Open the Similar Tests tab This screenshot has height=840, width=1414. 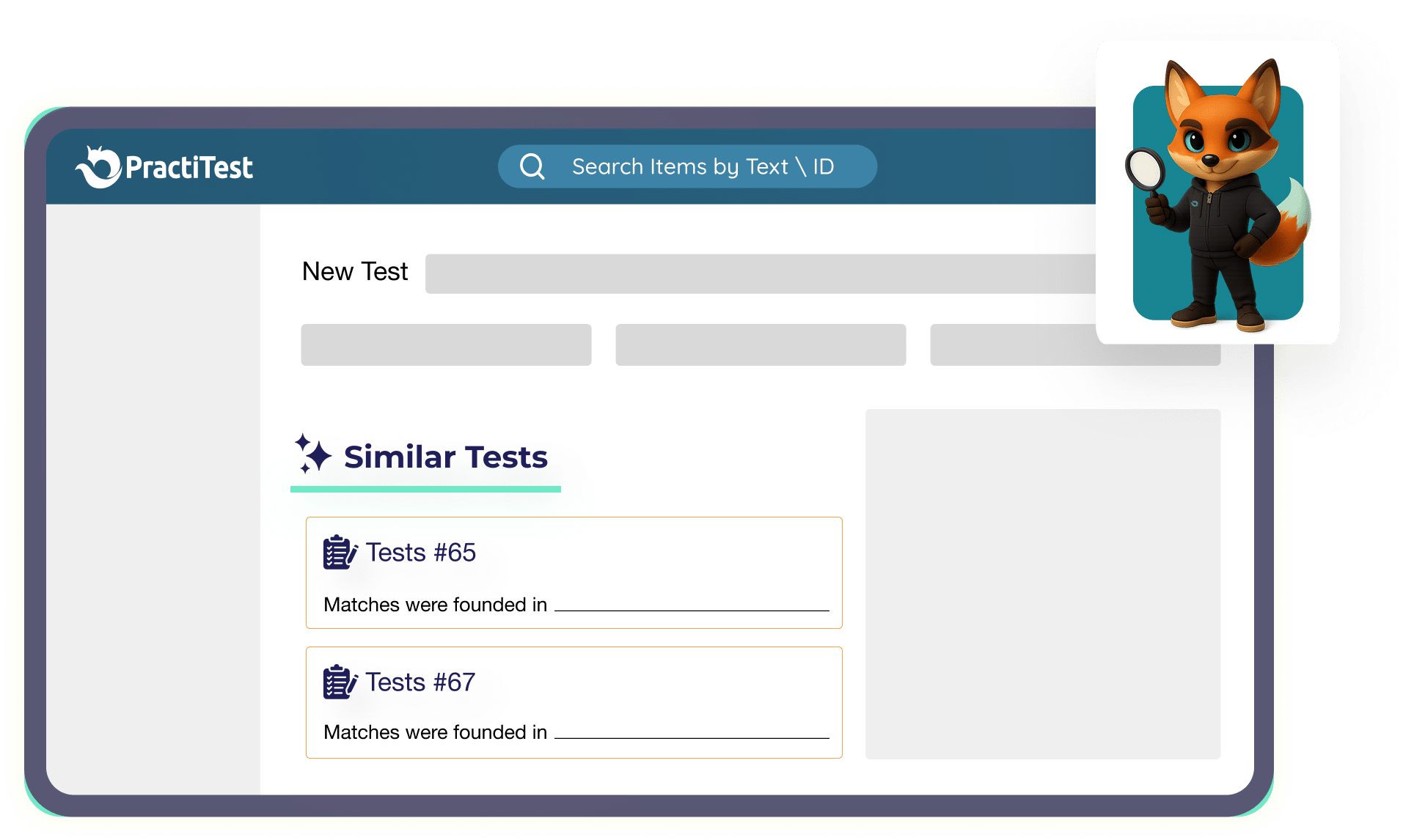coord(445,457)
